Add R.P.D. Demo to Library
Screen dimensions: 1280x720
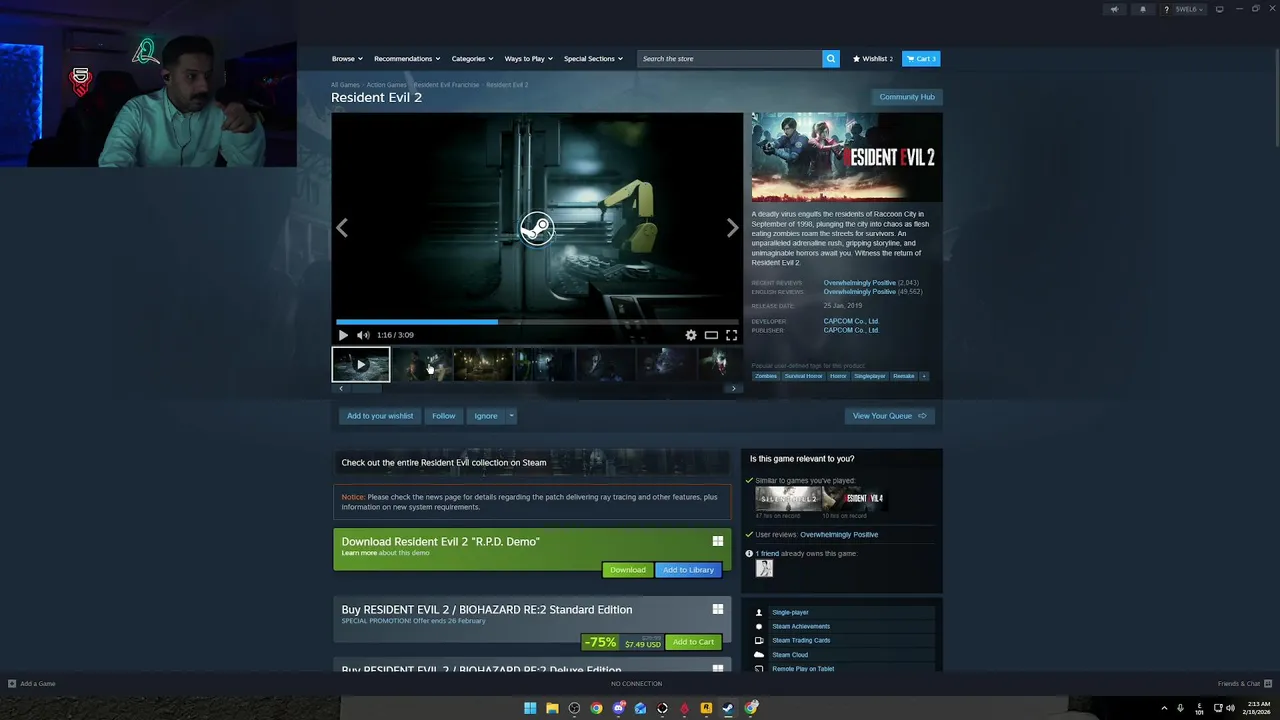pyautogui.click(x=688, y=570)
